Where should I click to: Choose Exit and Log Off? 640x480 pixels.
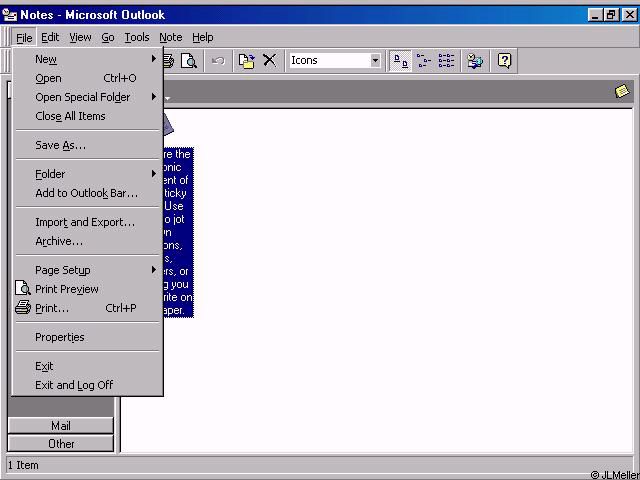(x=87, y=385)
